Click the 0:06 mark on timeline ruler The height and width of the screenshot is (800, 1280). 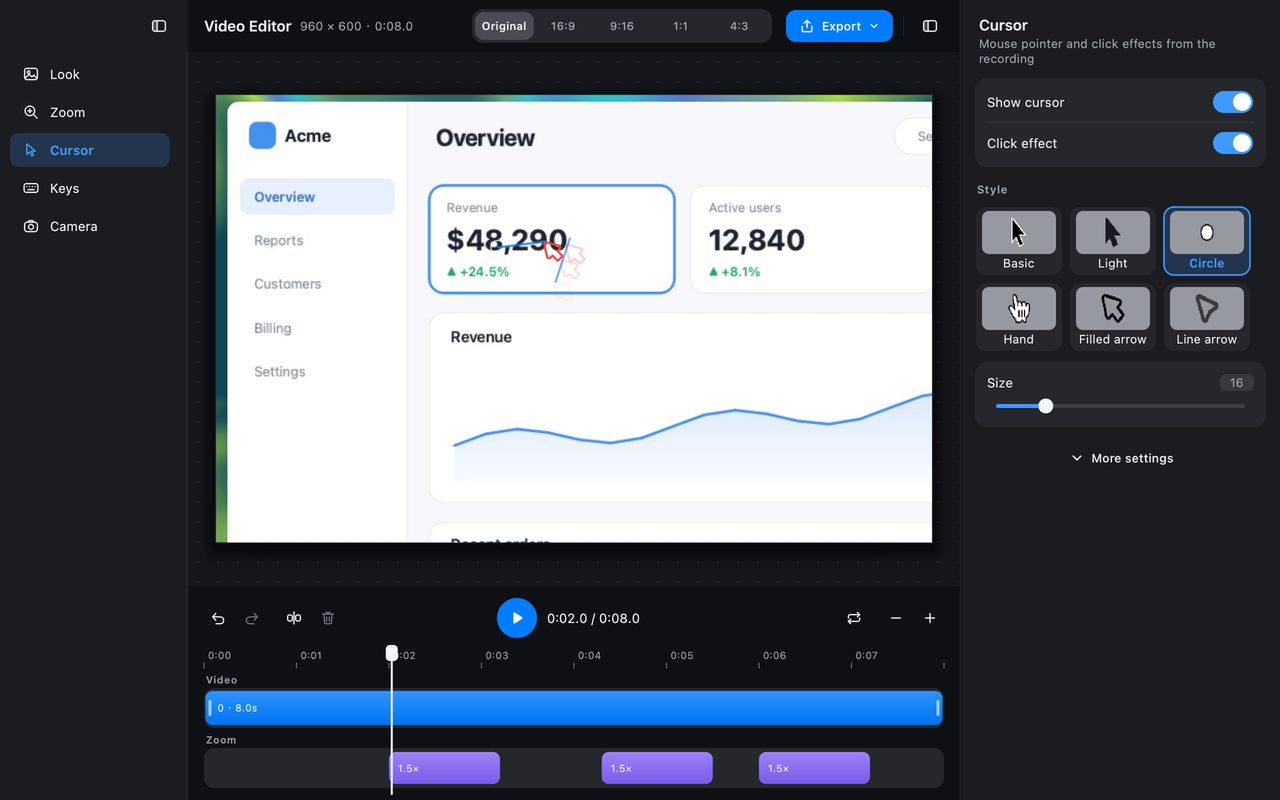[x=774, y=656]
